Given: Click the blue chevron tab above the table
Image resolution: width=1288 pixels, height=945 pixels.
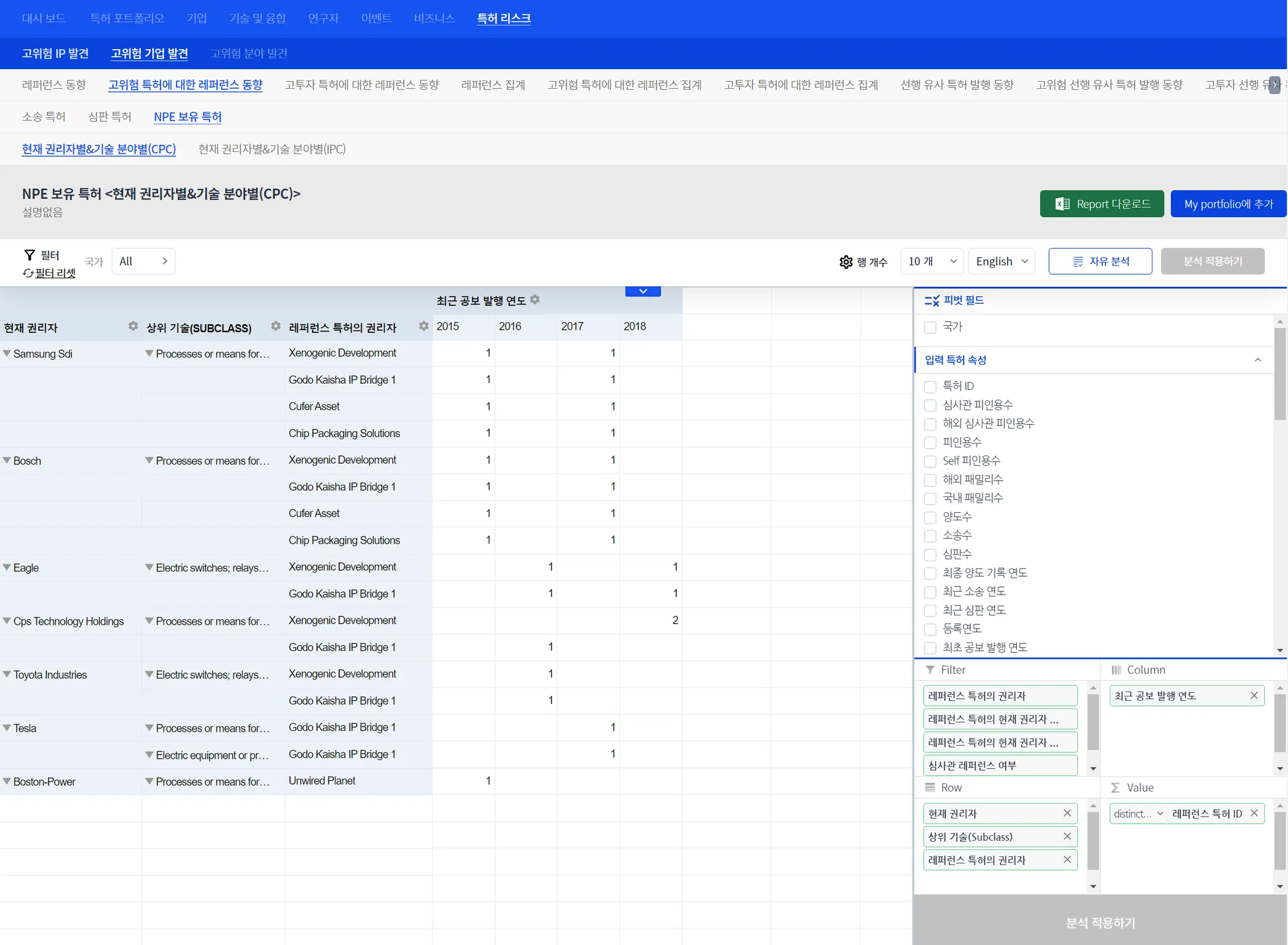Looking at the screenshot, I should (643, 291).
